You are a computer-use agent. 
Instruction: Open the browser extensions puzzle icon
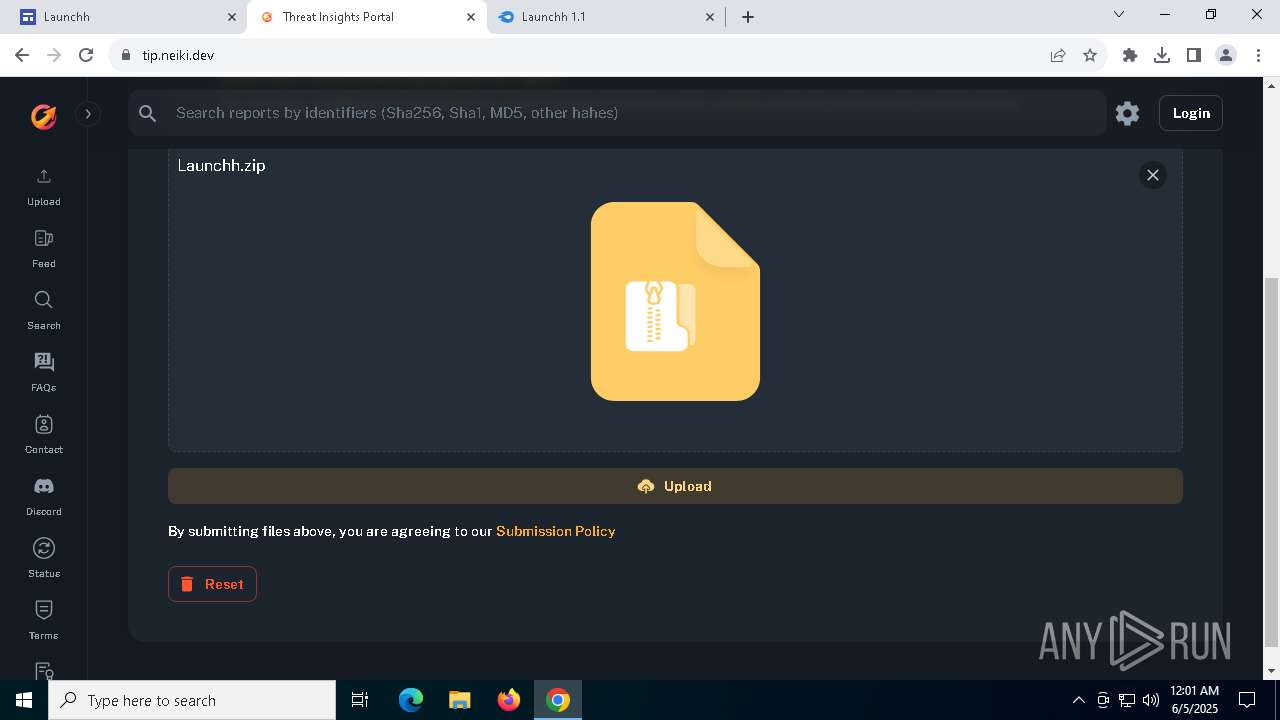coord(1130,55)
